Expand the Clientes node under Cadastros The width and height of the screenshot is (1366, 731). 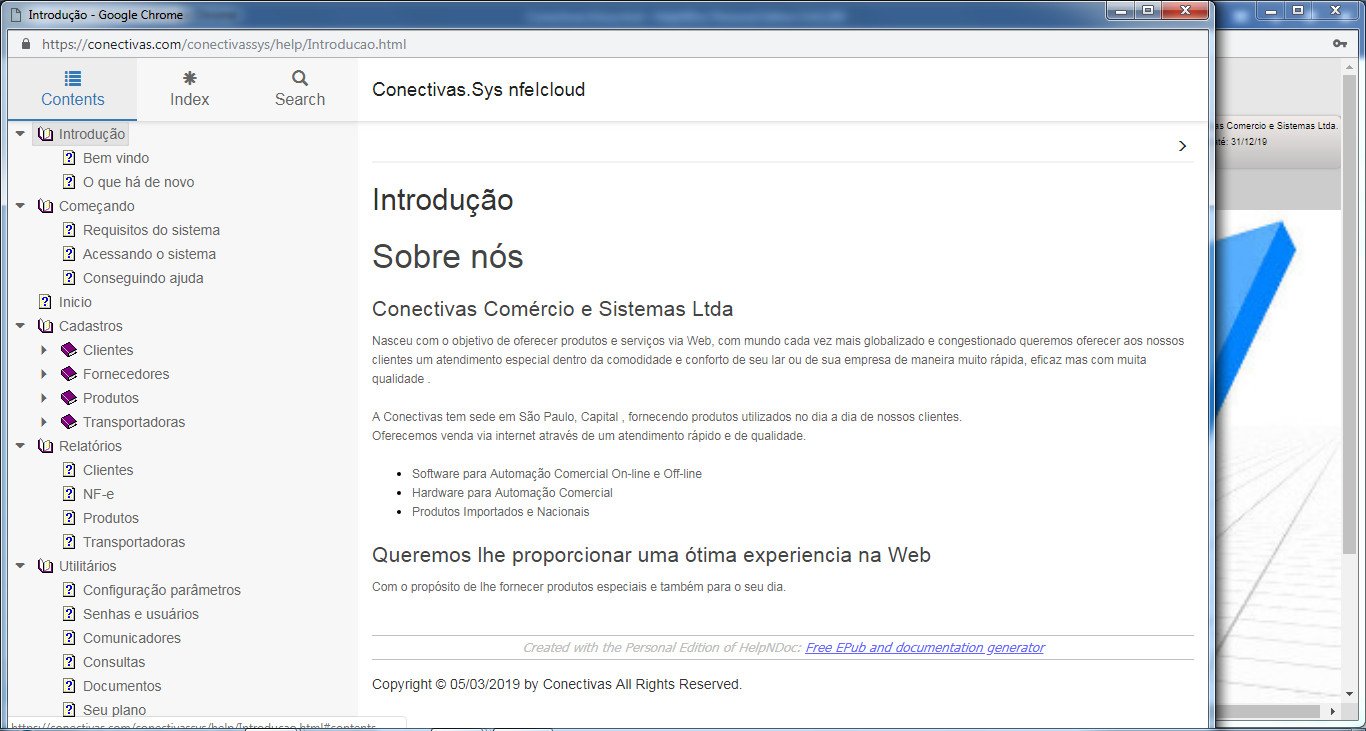[x=44, y=350]
